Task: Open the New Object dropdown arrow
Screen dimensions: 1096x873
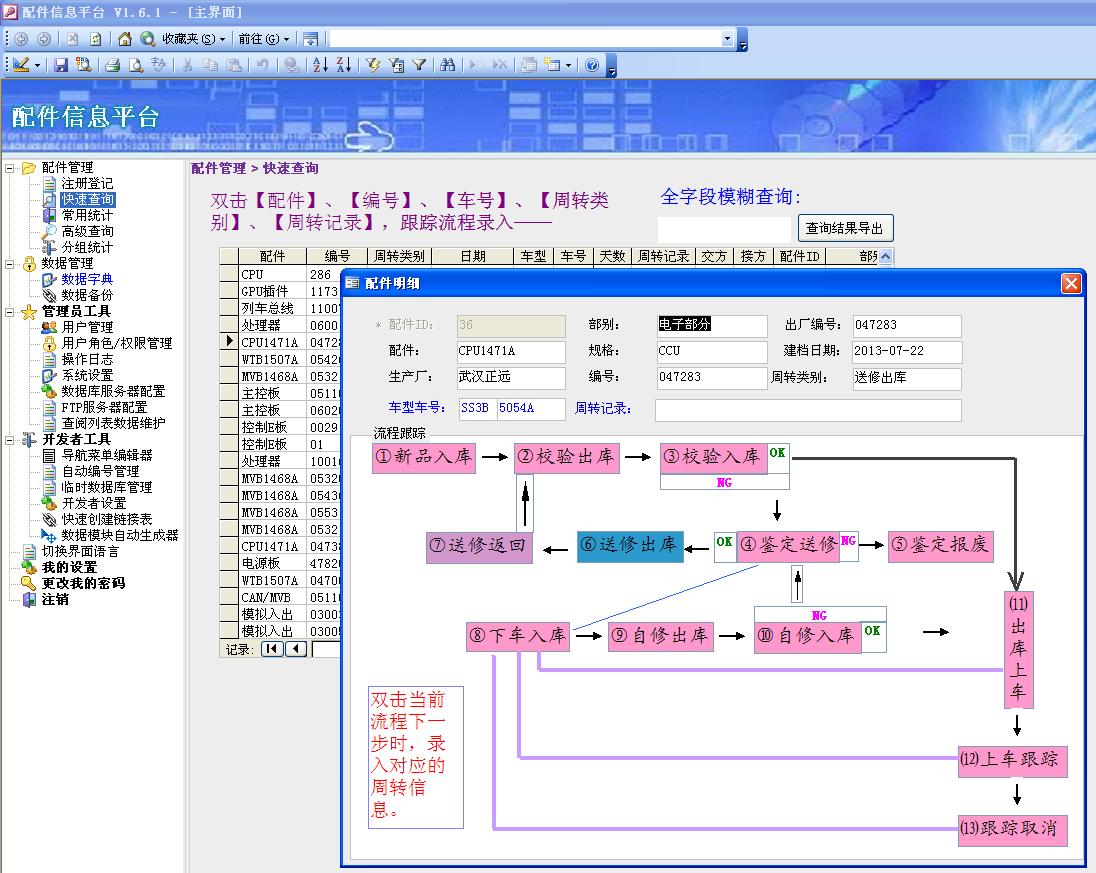Action: 568,66
